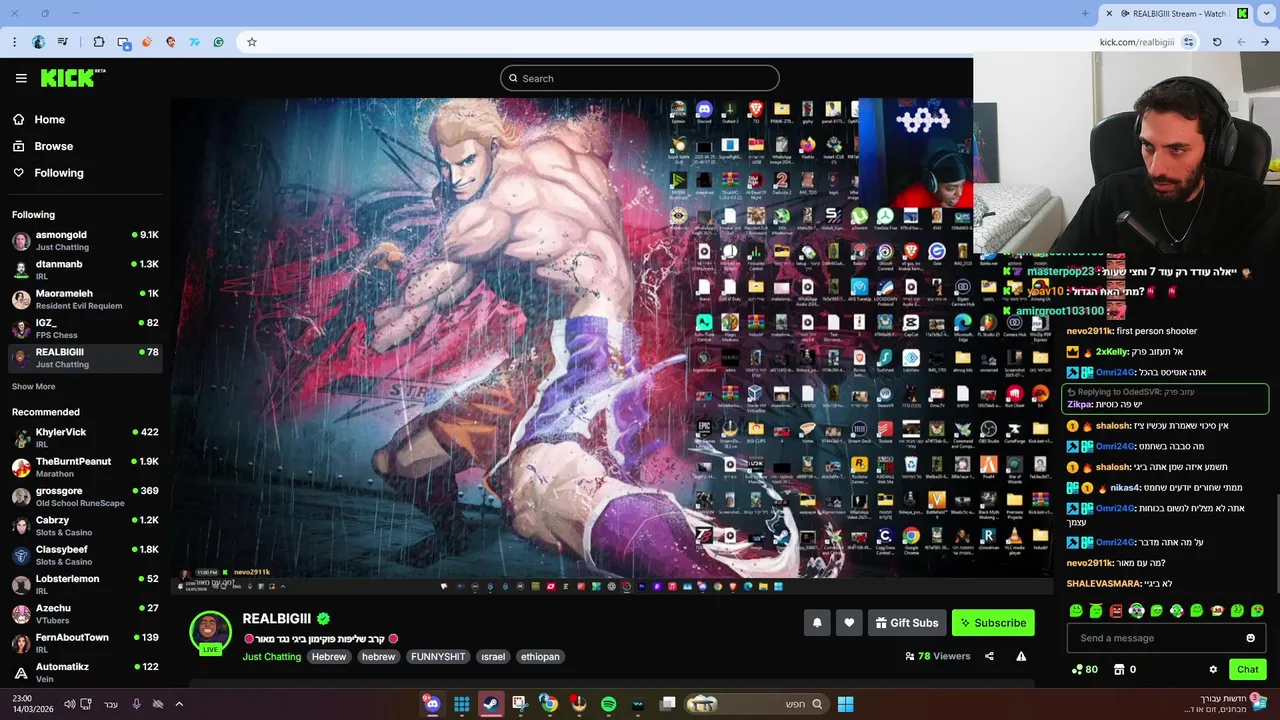
Task: Click the taskbar microphone icon
Action: [136, 704]
